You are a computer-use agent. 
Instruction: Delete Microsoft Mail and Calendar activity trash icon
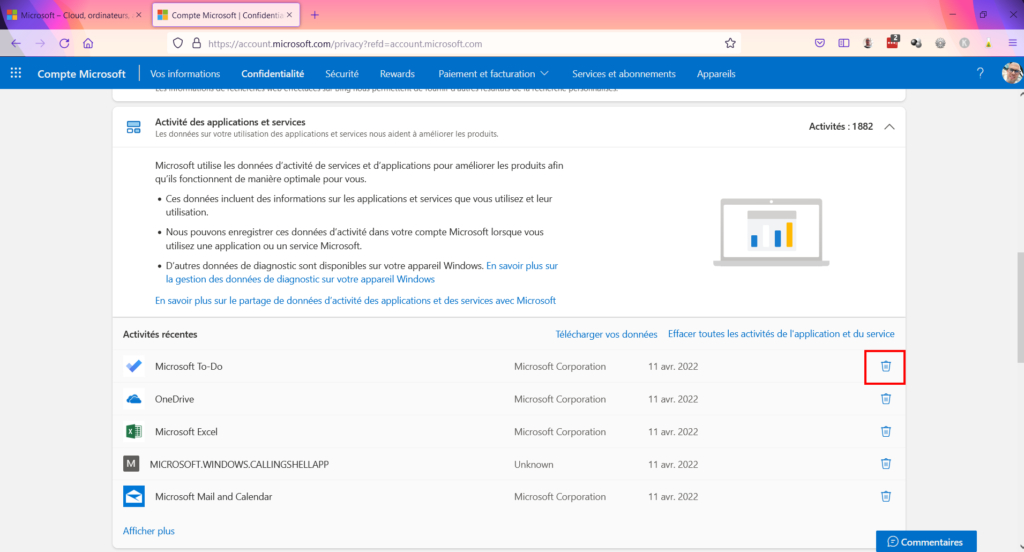pyautogui.click(x=886, y=496)
